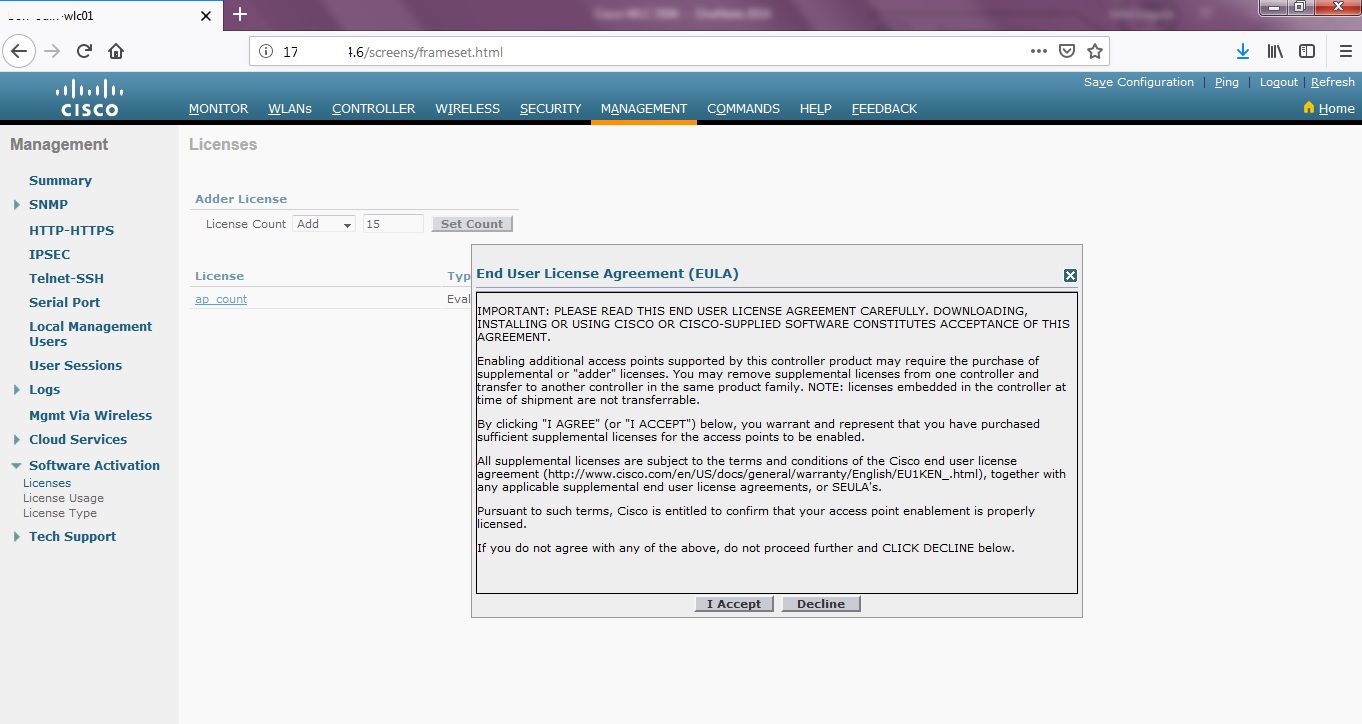Screen dimensions: 1362x724
Task: Open page actions three-dot menu
Action: 1039,51
